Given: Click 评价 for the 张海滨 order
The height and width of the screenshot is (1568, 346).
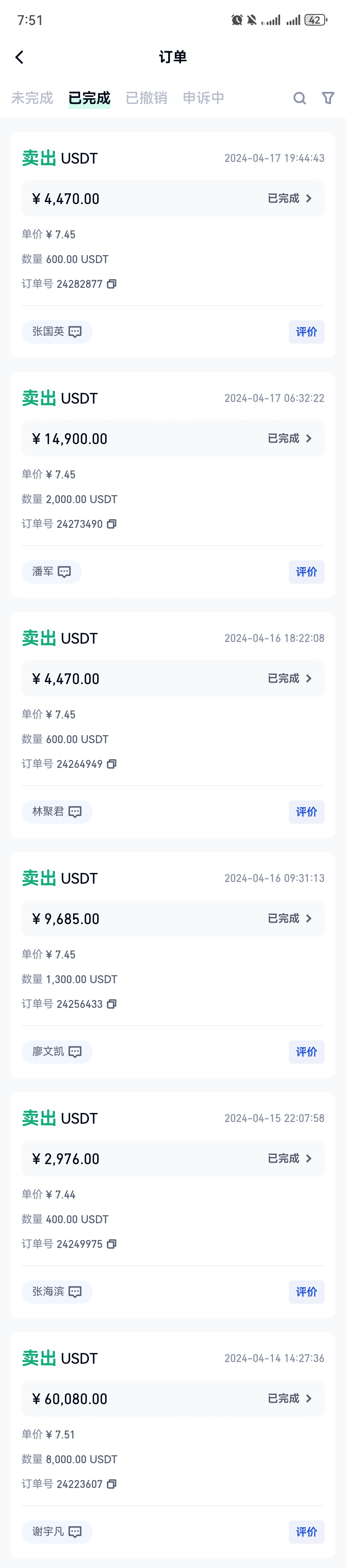Looking at the screenshot, I should [306, 1292].
